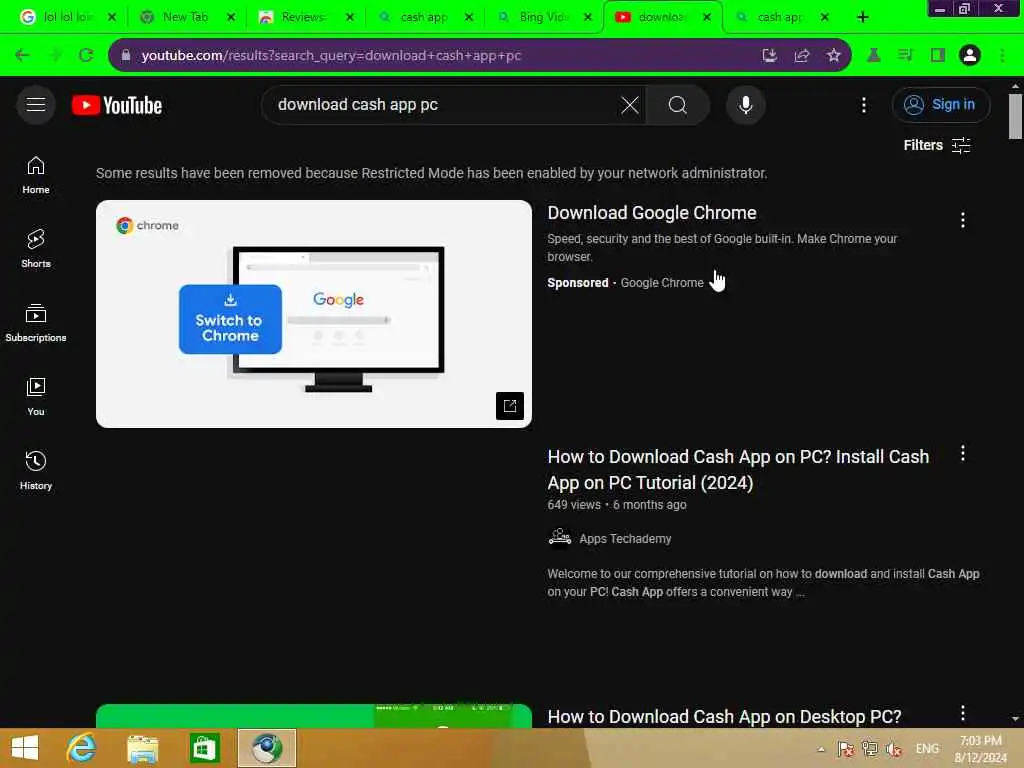The image size is (1024, 768).
Task: Click the ad's external link icon
Action: tap(510, 406)
